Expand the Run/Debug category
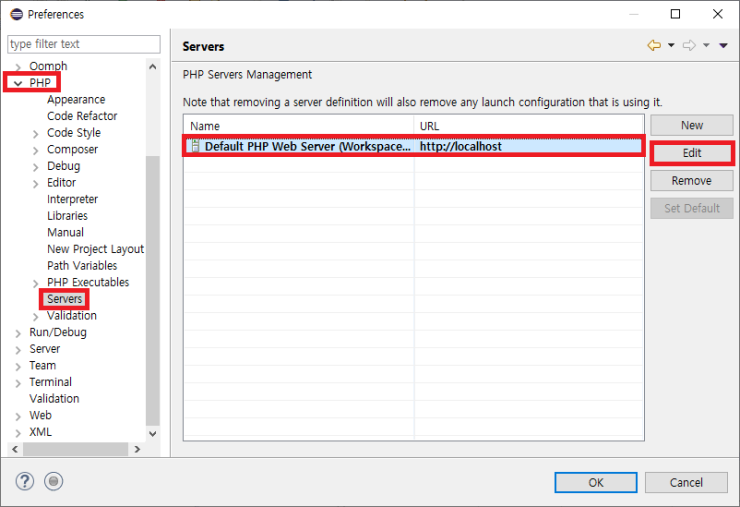This screenshot has width=740, height=507. 18,333
